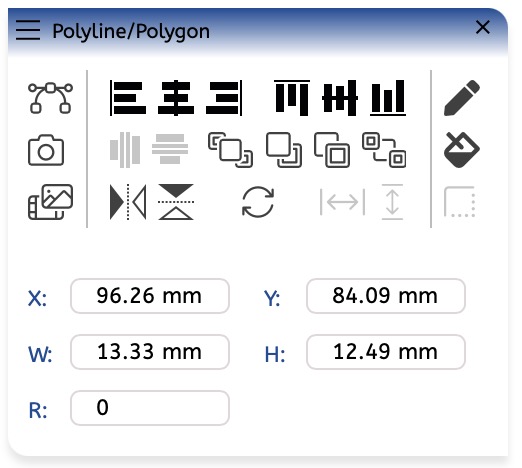Click the X position field 96.26 mm
Viewport: 522px width, 468px height.
(150, 296)
